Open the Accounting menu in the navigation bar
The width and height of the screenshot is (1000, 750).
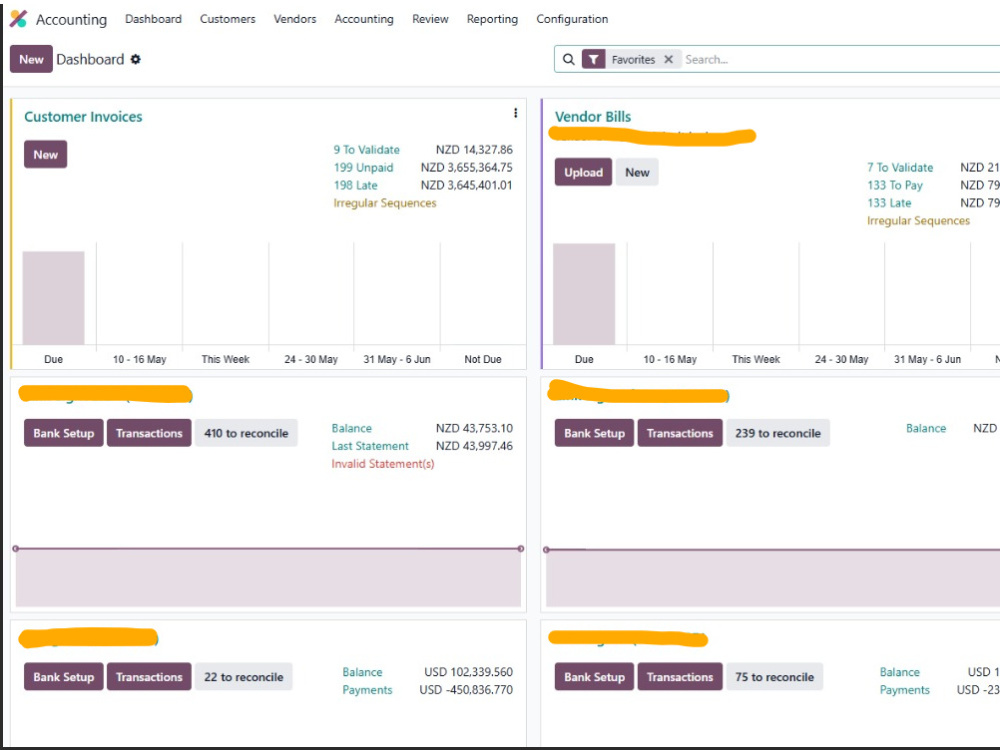364,19
